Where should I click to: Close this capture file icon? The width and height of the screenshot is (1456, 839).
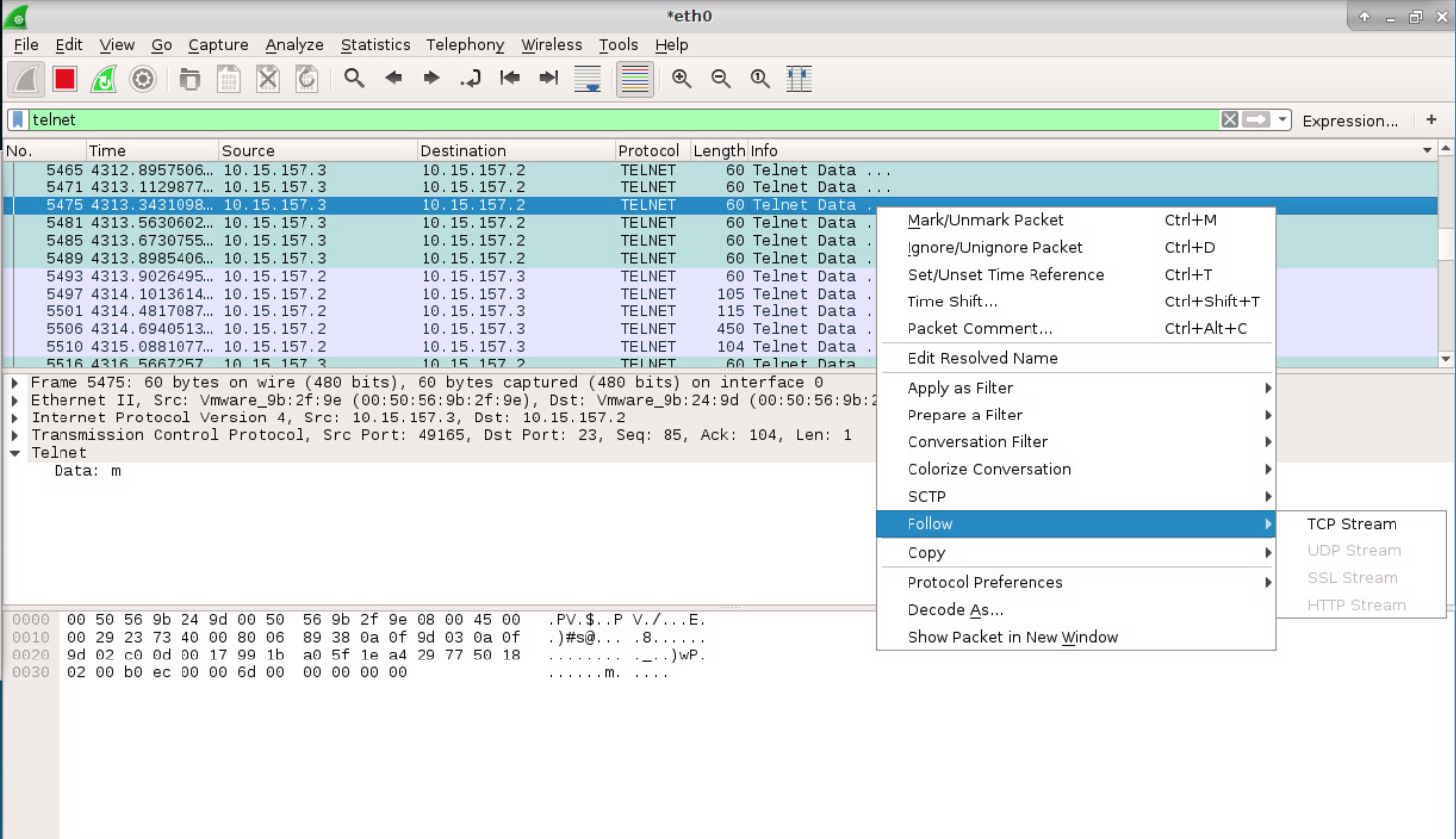[x=268, y=79]
